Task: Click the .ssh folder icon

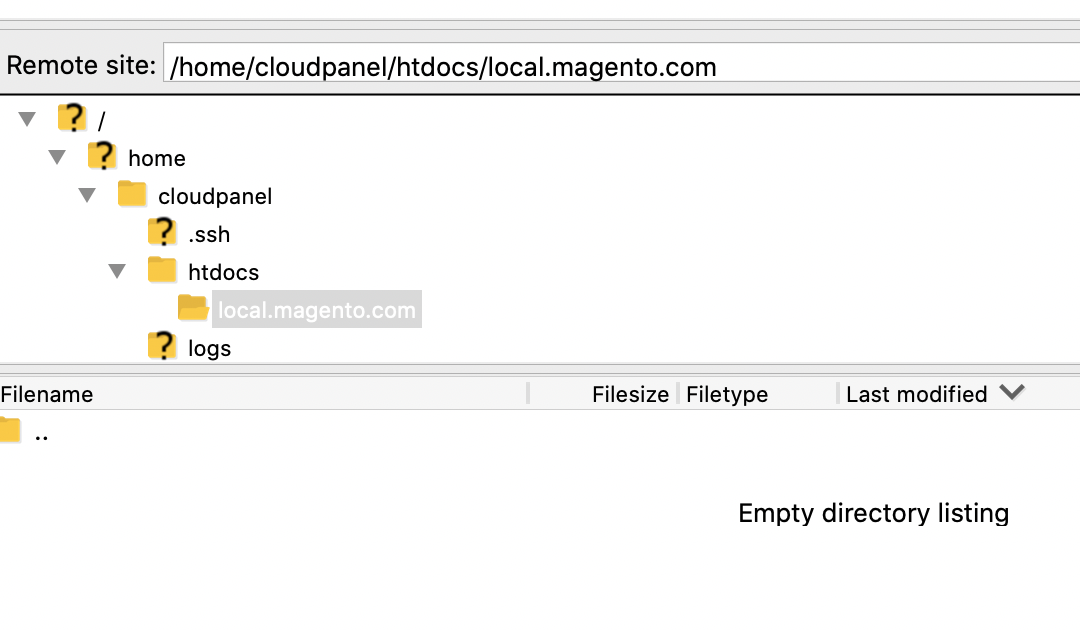Action: tap(162, 233)
